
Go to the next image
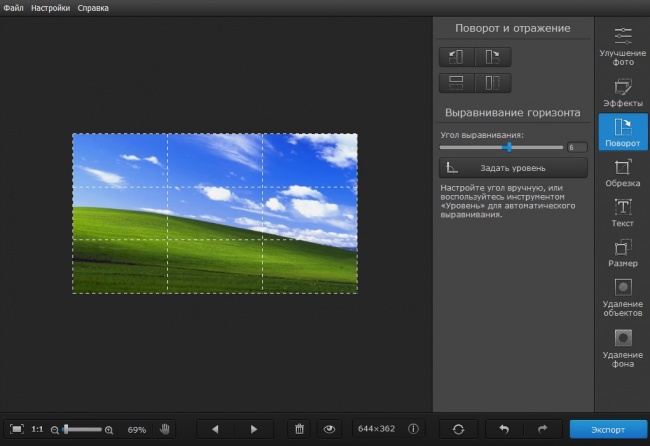click(254, 429)
